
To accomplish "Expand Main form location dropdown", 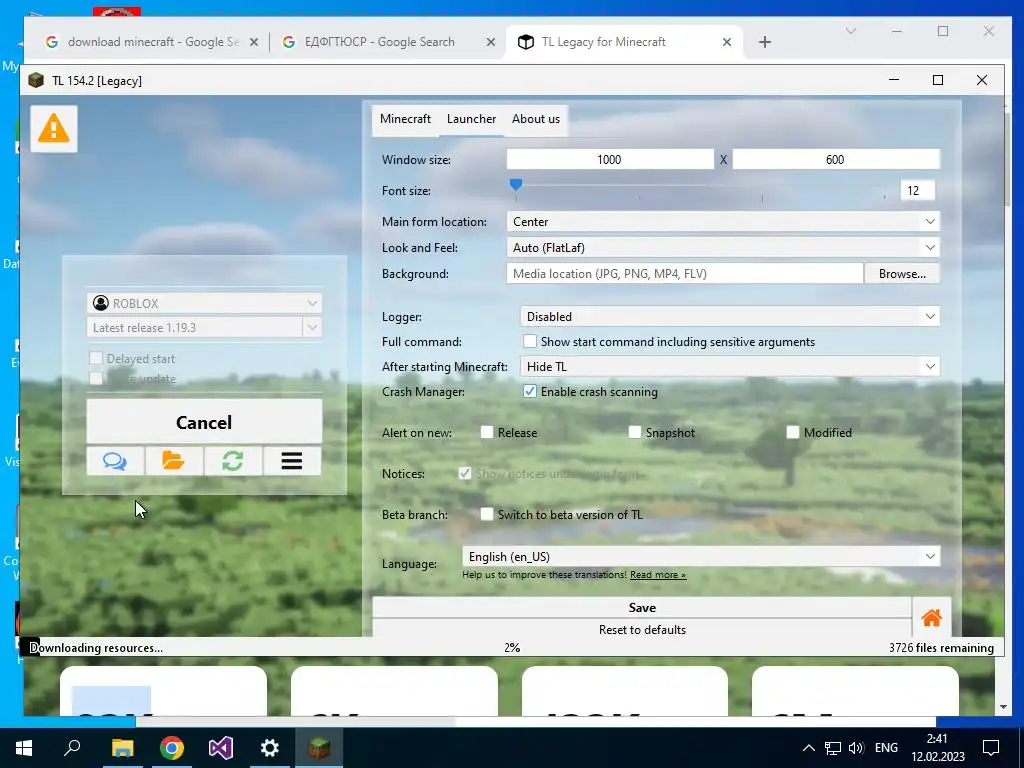I will [x=930, y=221].
